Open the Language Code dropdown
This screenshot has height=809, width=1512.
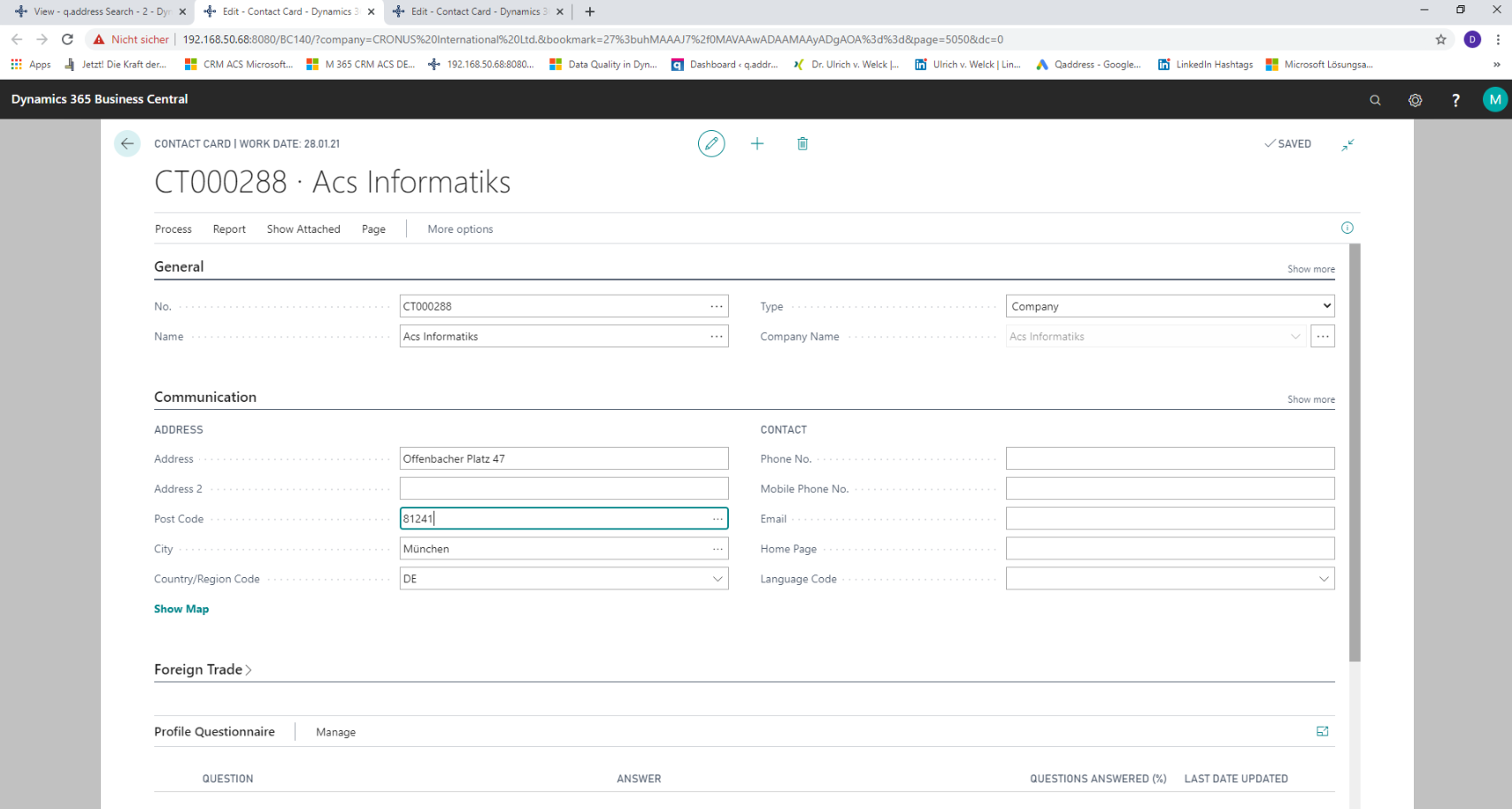[1324, 579]
